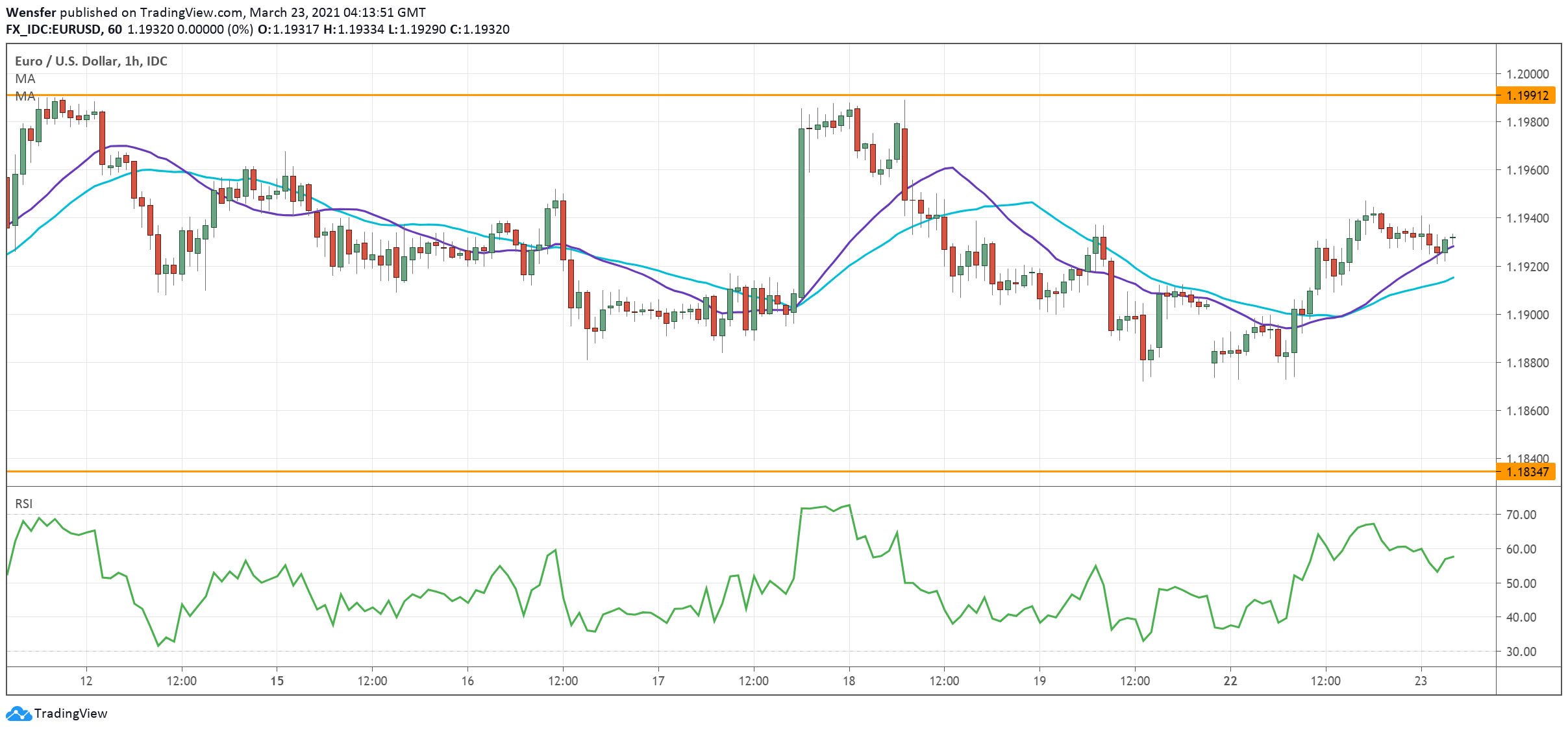The height and width of the screenshot is (732, 1568).
Task: Select date 23 on time axis
Action: pyautogui.click(x=1421, y=681)
